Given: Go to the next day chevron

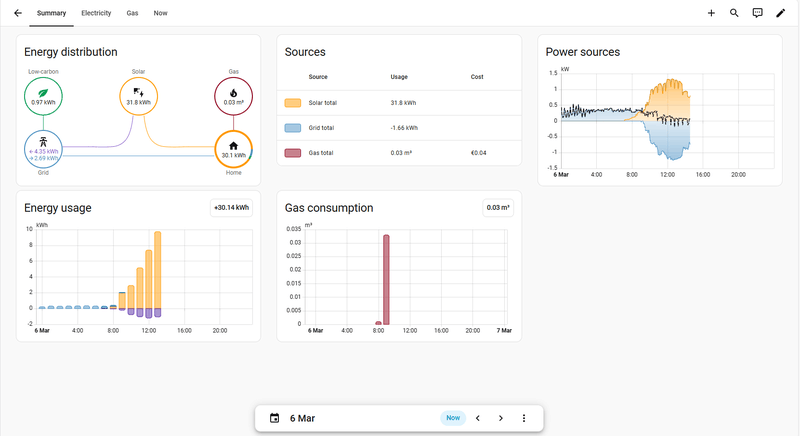Looking at the screenshot, I should coord(501,418).
